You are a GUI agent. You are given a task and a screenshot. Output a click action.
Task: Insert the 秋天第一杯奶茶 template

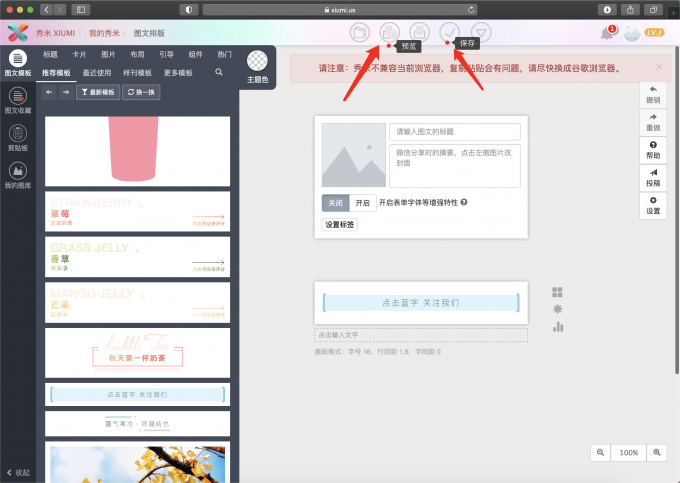pyautogui.click(x=137, y=353)
